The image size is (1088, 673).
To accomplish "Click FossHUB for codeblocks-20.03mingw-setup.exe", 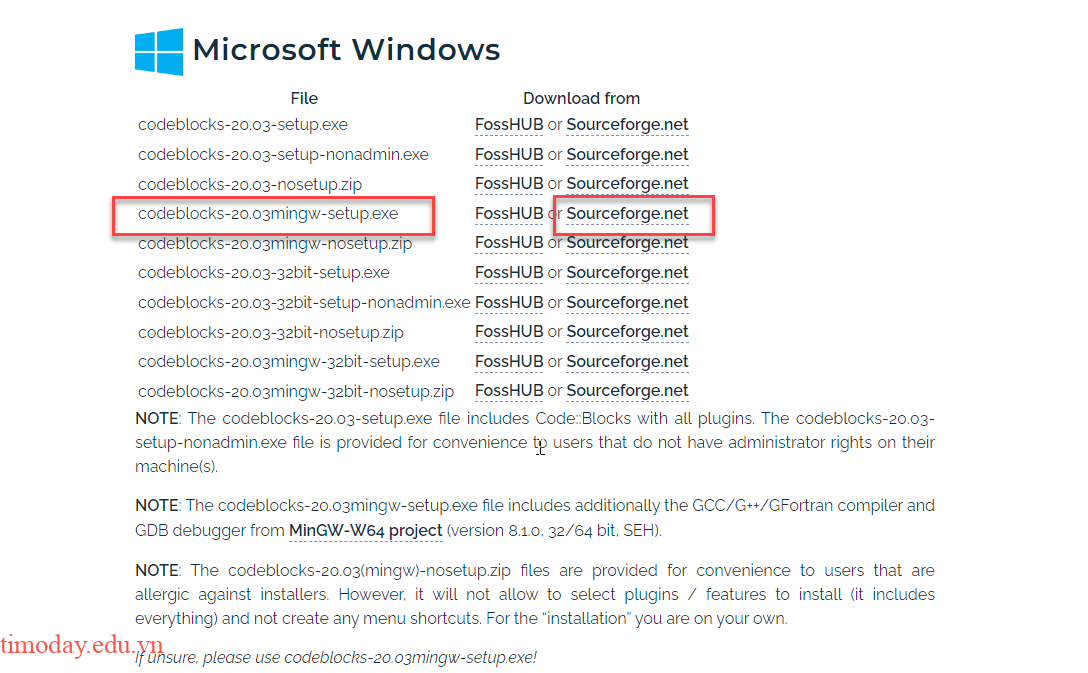I will 509,214.
